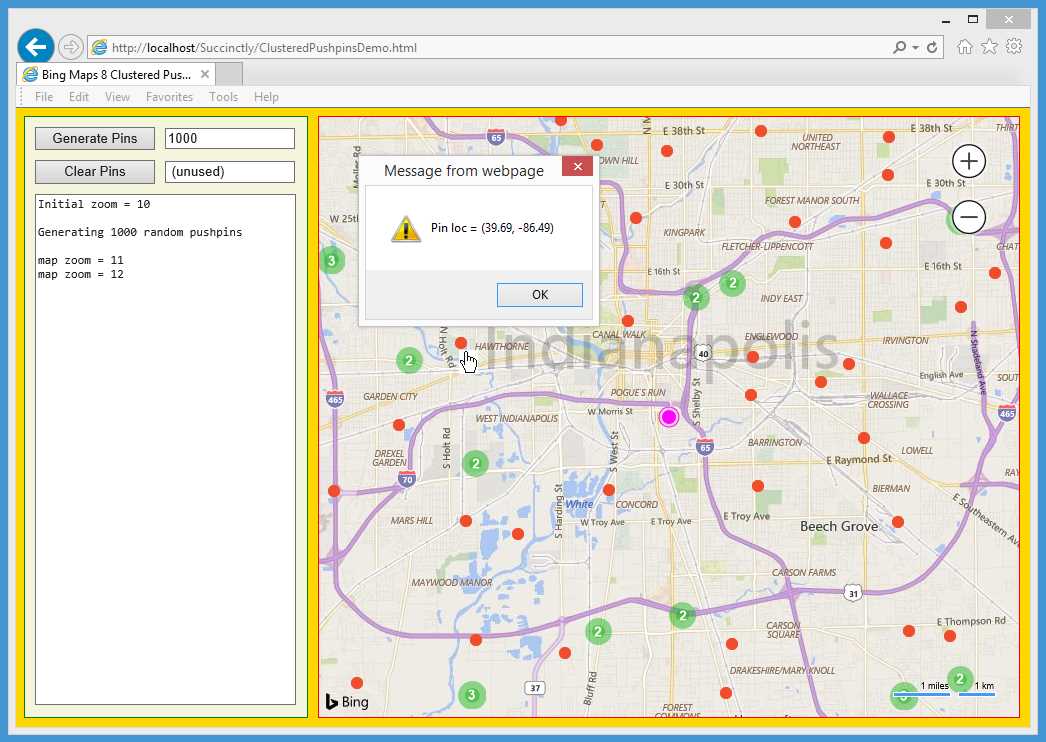Click the red pushpin near Canal Walk
This screenshot has height=742, width=1046.
tap(627, 321)
